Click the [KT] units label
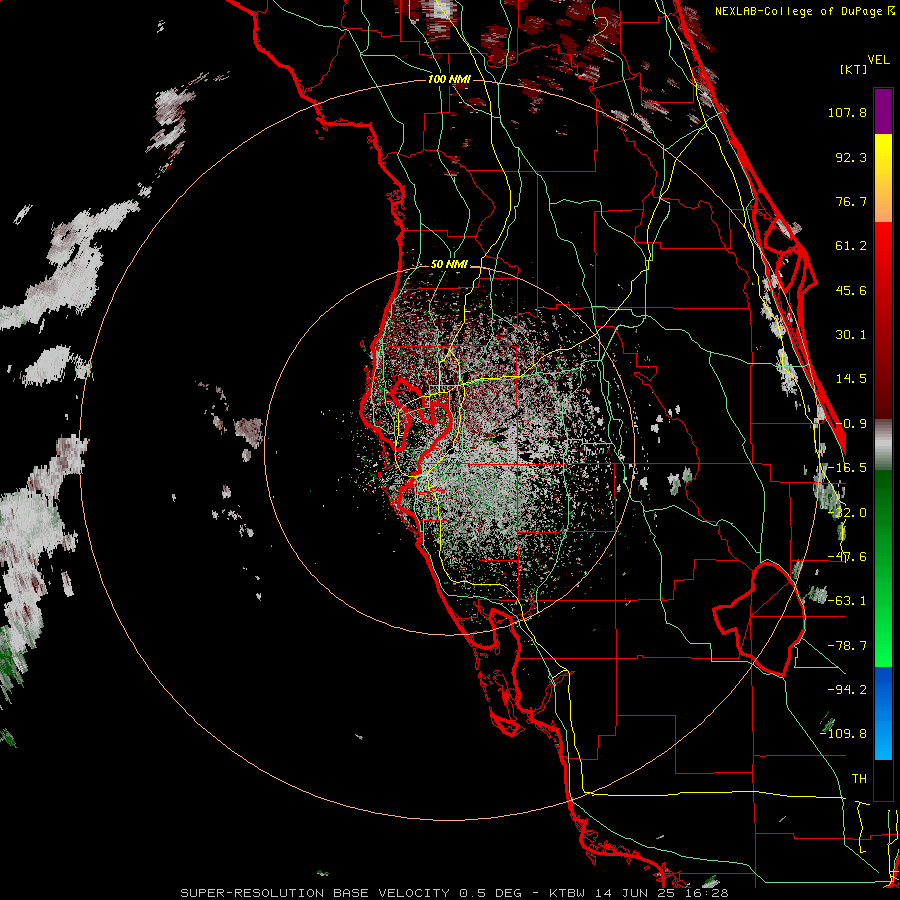The width and height of the screenshot is (900, 900). tap(854, 69)
